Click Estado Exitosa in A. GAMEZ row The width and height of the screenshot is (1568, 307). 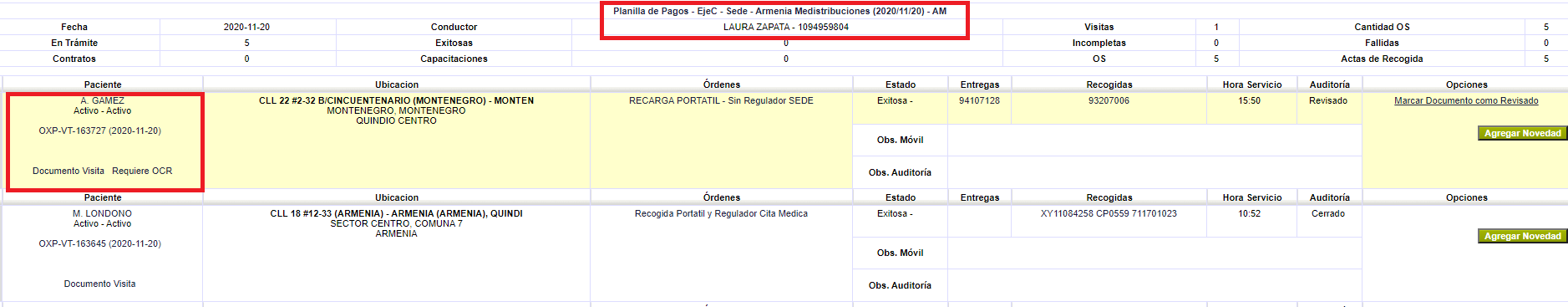(x=895, y=100)
